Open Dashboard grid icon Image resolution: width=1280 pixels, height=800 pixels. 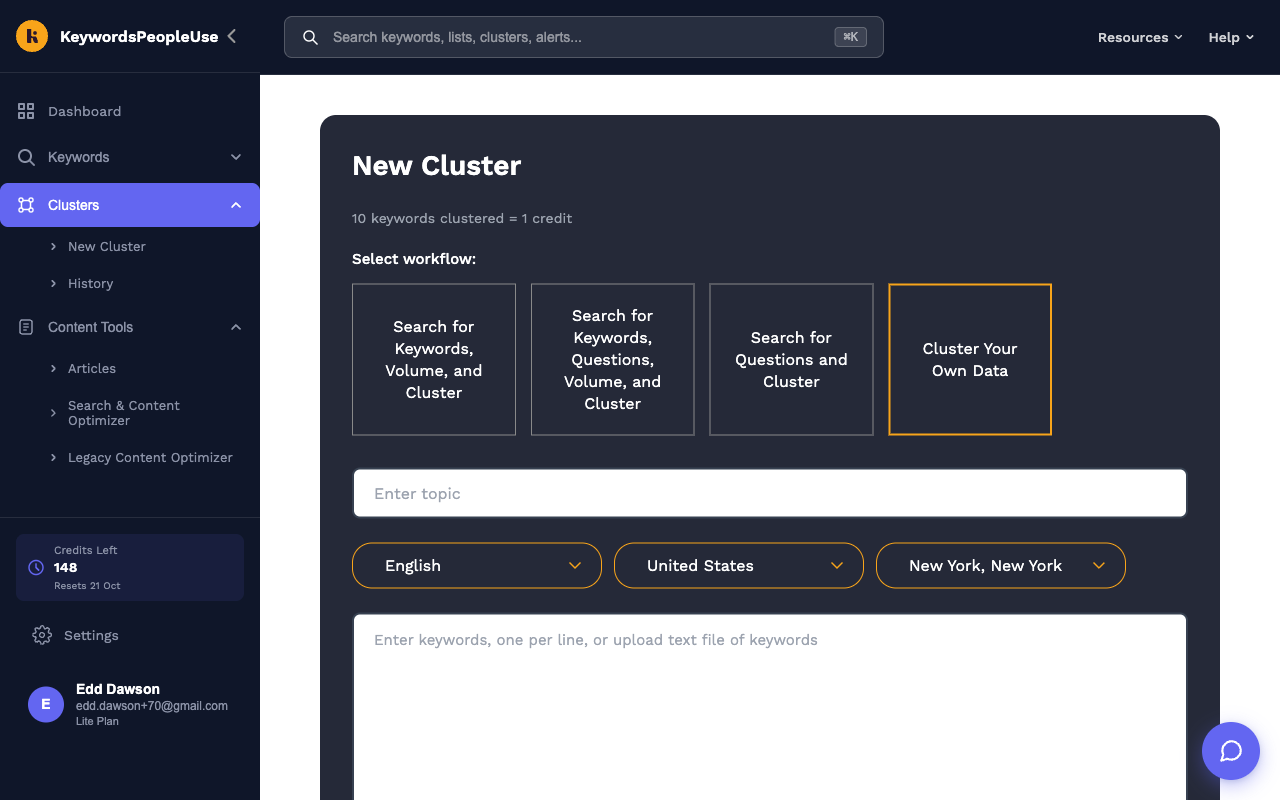26,111
